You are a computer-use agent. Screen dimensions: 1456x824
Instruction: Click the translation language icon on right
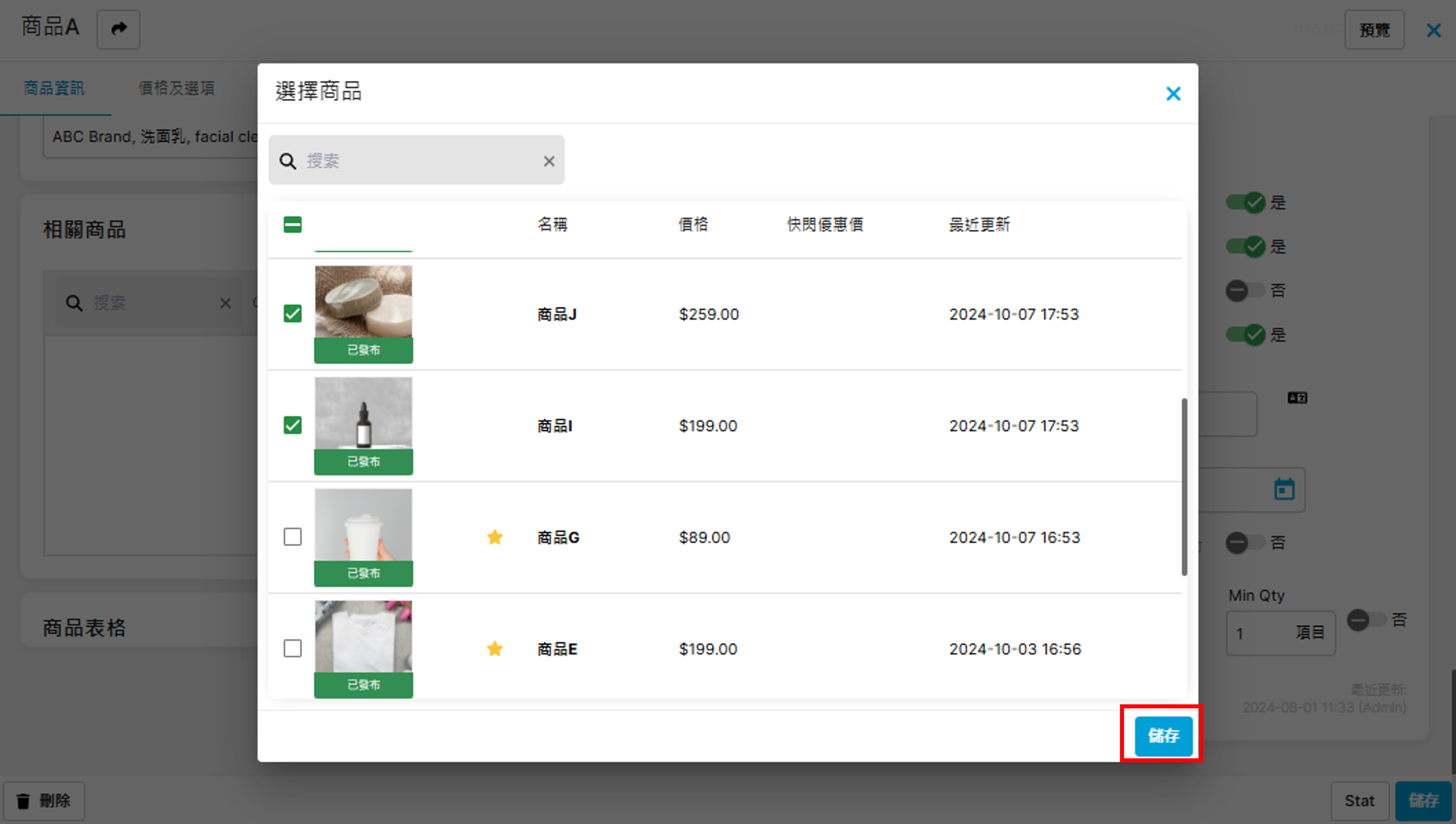(1297, 398)
